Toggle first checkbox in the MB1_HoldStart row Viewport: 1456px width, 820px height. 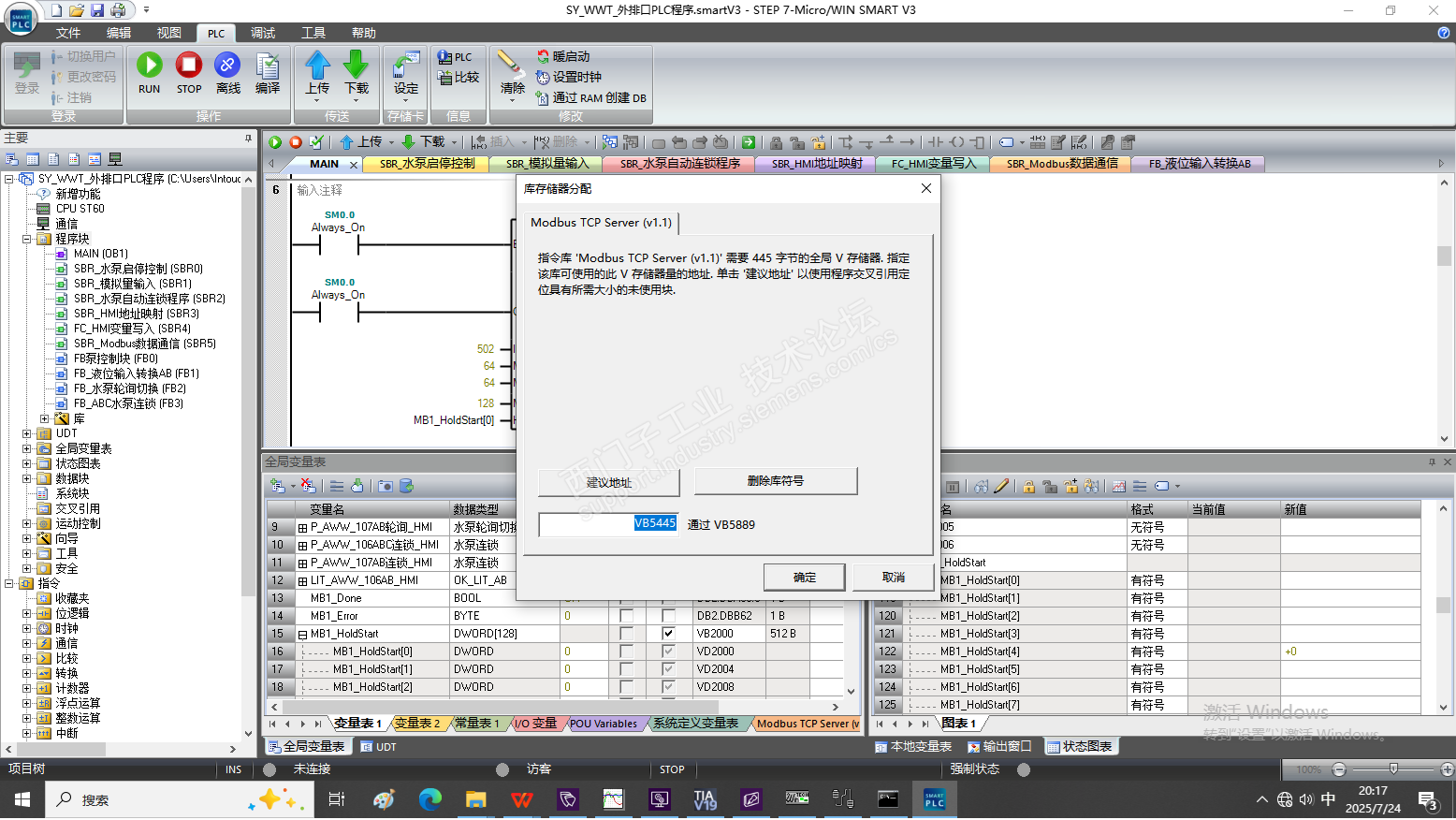click(x=626, y=634)
